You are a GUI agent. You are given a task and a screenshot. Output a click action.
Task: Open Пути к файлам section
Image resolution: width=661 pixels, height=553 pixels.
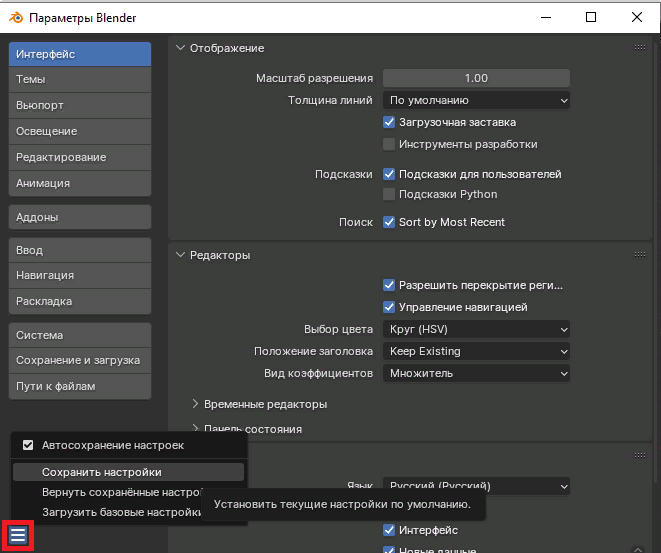[x=80, y=386]
